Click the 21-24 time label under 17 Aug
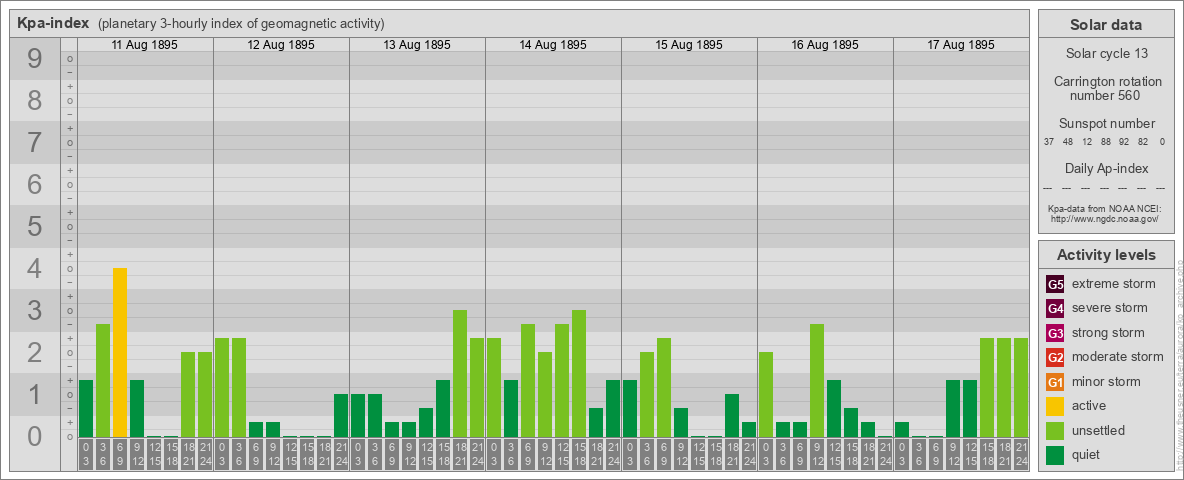 coord(1021,455)
